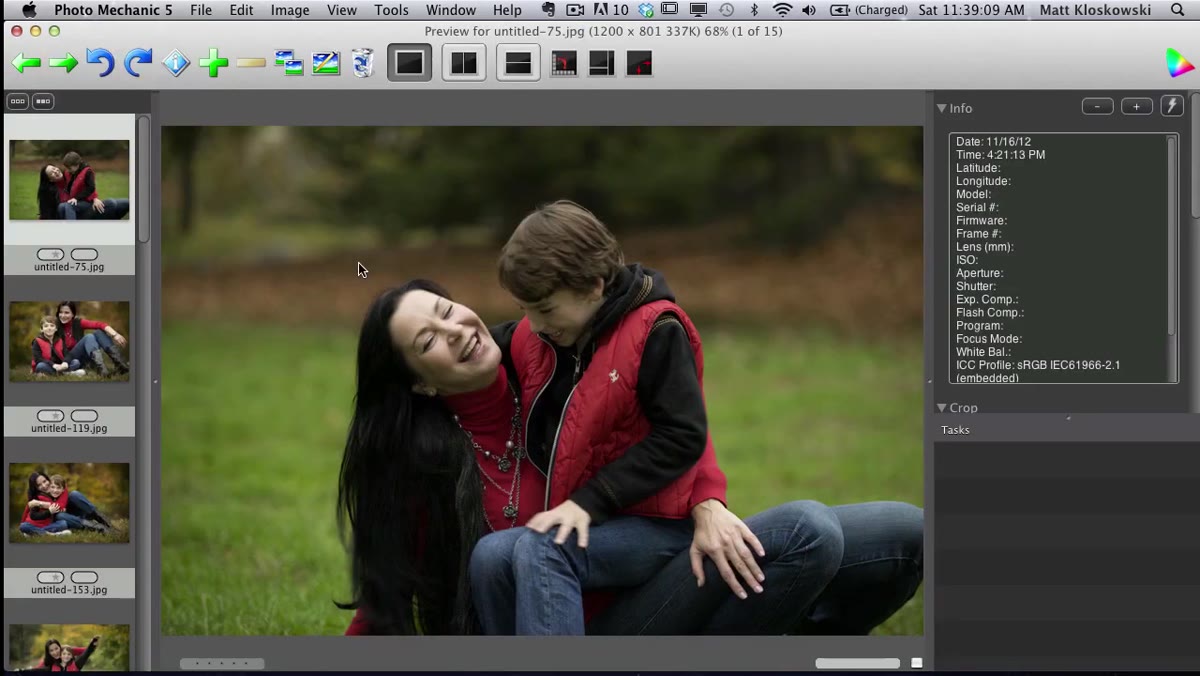Click the small white square beside zoom slider

[917, 663]
